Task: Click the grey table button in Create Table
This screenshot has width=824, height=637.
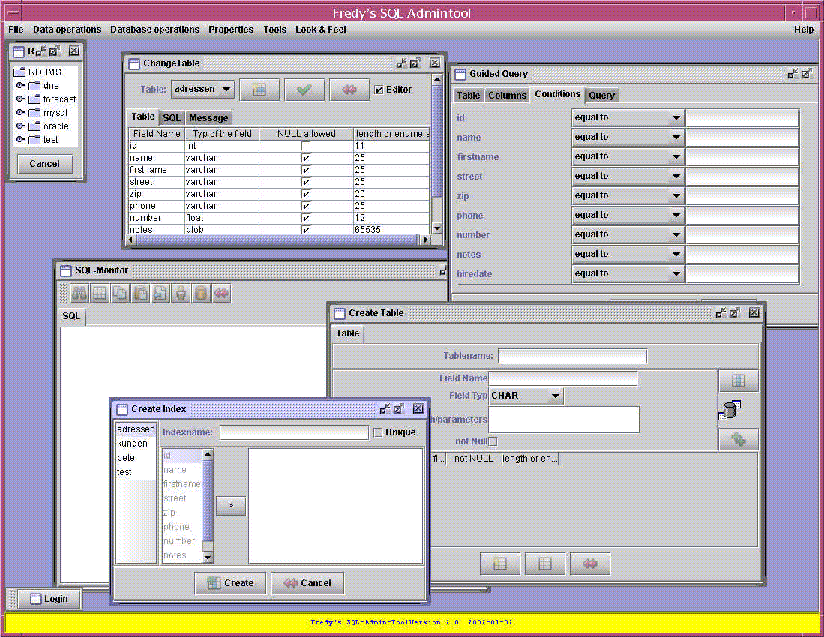Action: pyautogui.click(x=545, y=564)
